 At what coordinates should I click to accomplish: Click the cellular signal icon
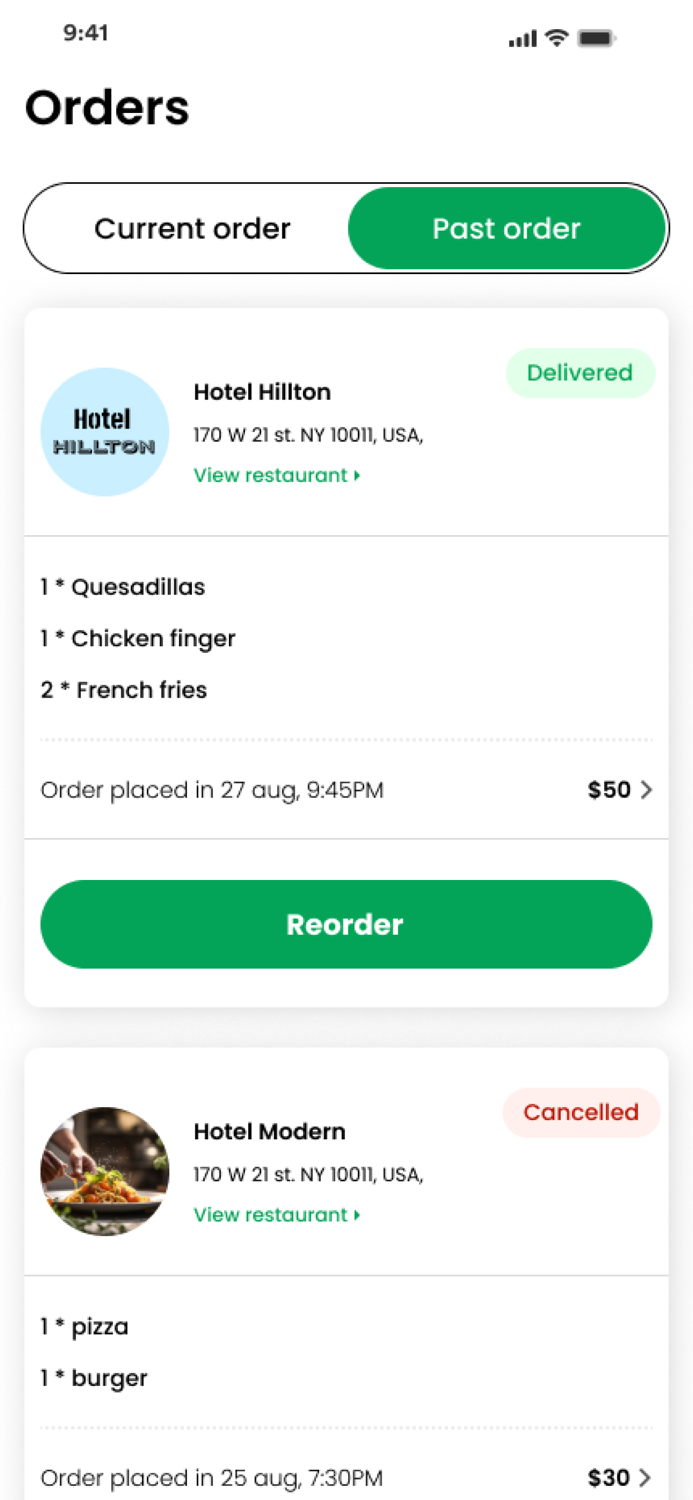(521, 37)
